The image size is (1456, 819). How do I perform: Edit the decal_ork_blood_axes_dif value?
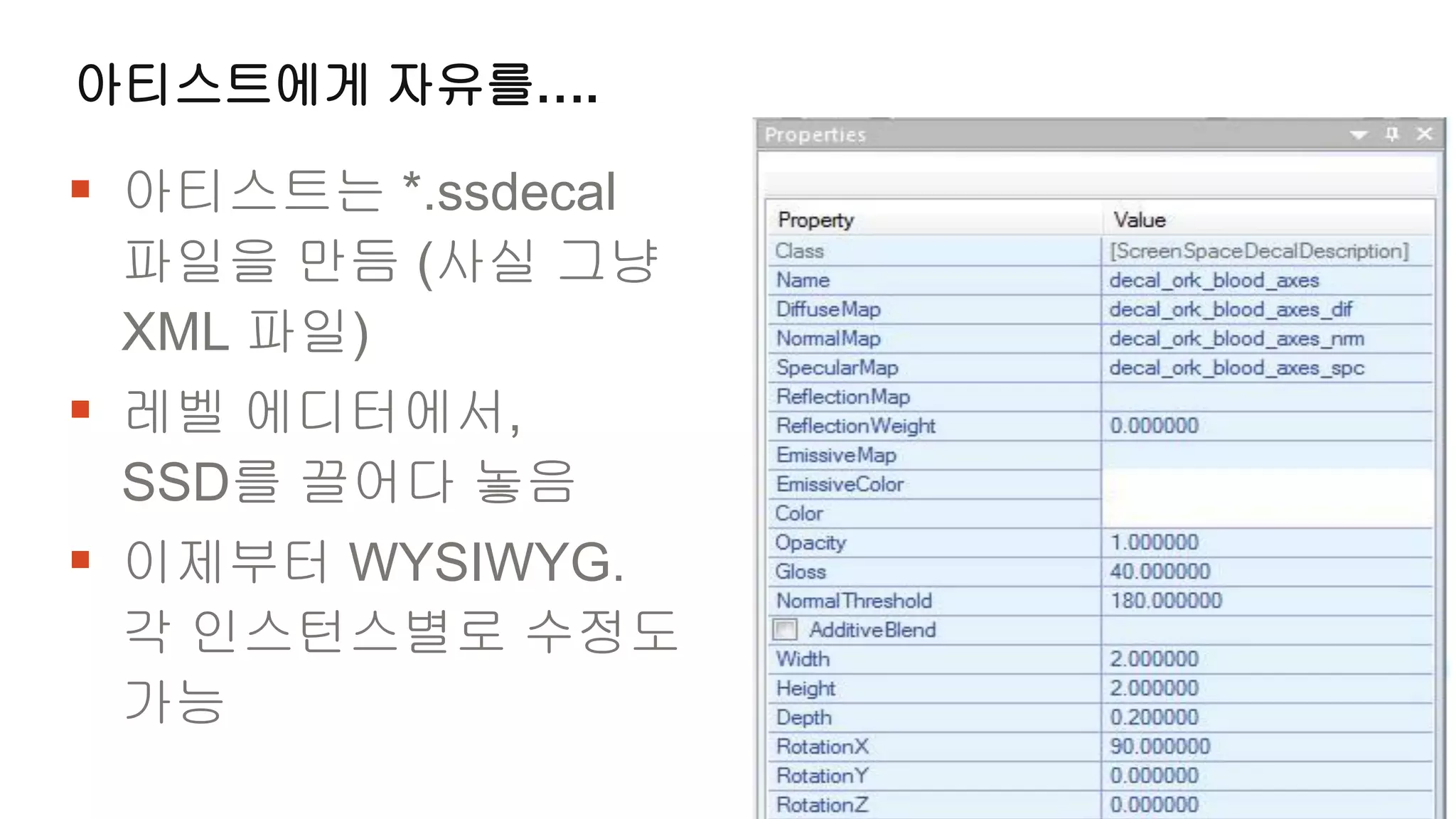coord(1230,310)
